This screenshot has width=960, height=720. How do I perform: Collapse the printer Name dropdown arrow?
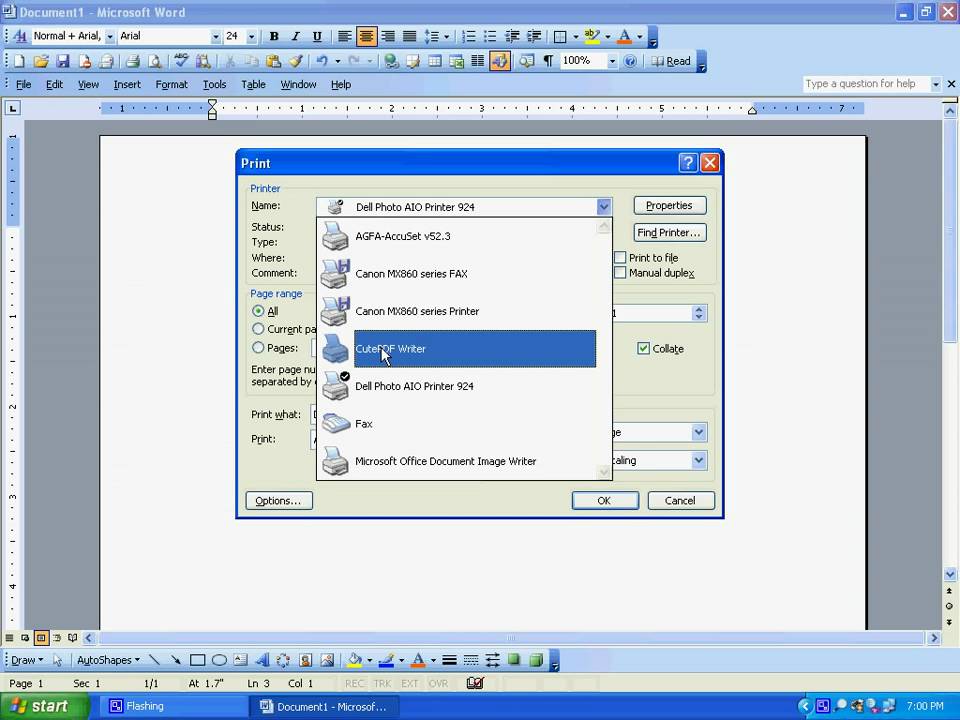[604, 207]
